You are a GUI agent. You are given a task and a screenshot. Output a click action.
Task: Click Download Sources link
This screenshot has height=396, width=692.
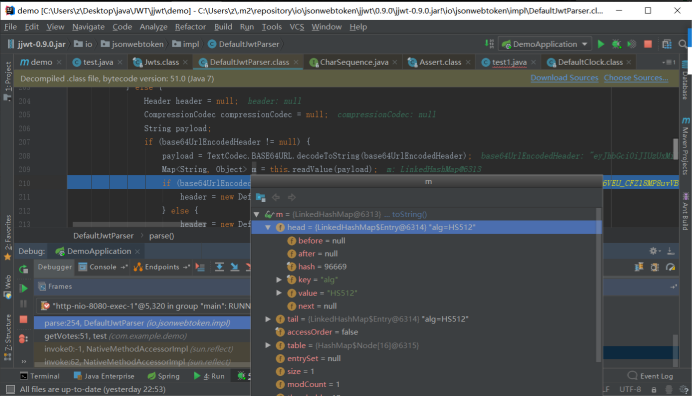(x=564, y=78)
